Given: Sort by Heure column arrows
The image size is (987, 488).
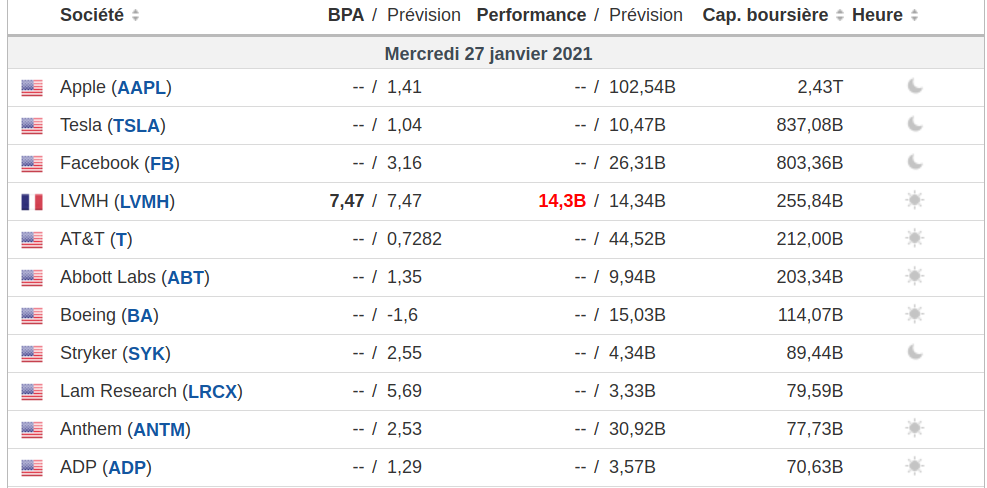Looking at the screenshot, I should coord(914,16).
